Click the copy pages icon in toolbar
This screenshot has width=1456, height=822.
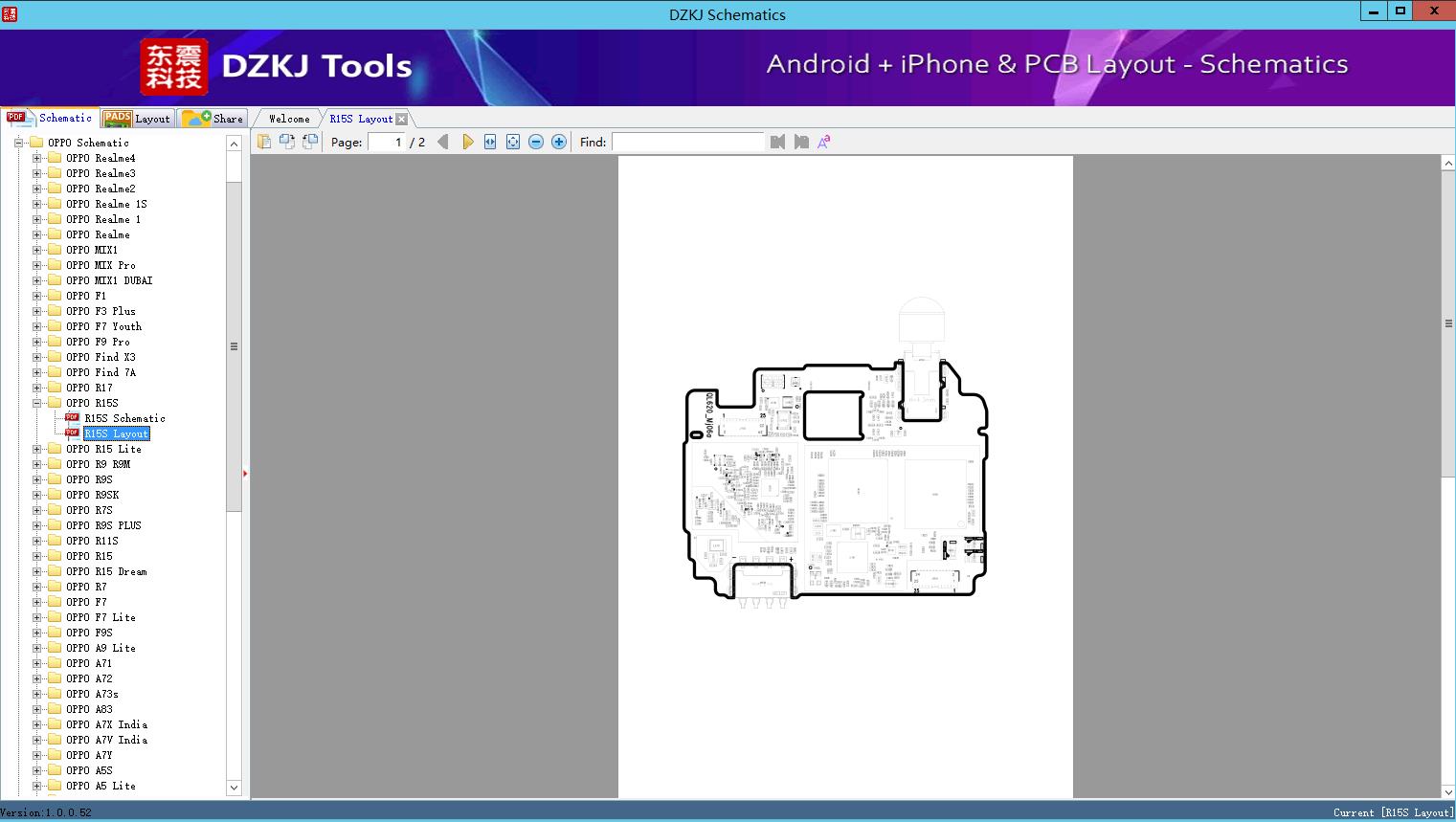264,142
